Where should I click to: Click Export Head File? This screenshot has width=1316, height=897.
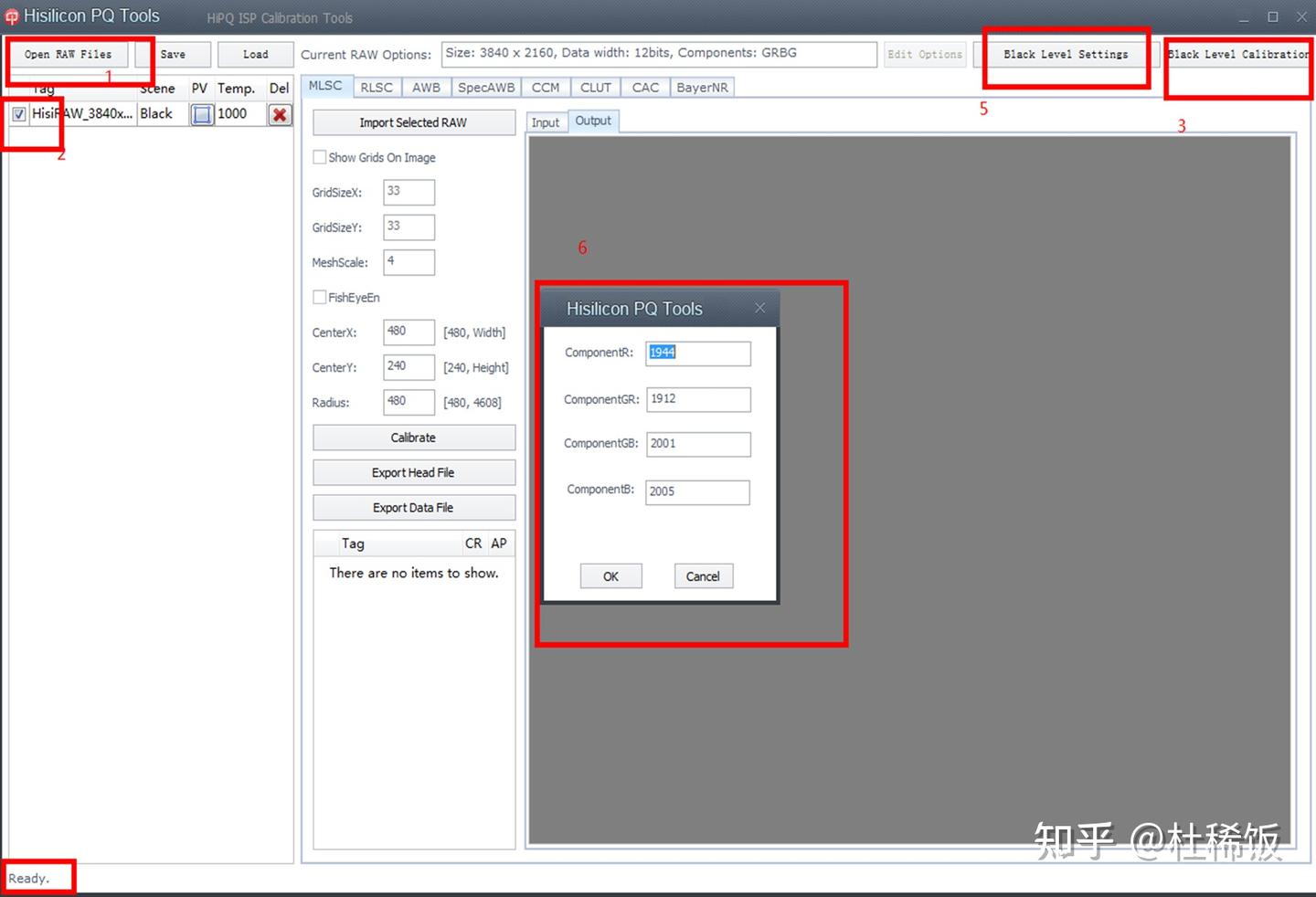click(x=414, y=472)
